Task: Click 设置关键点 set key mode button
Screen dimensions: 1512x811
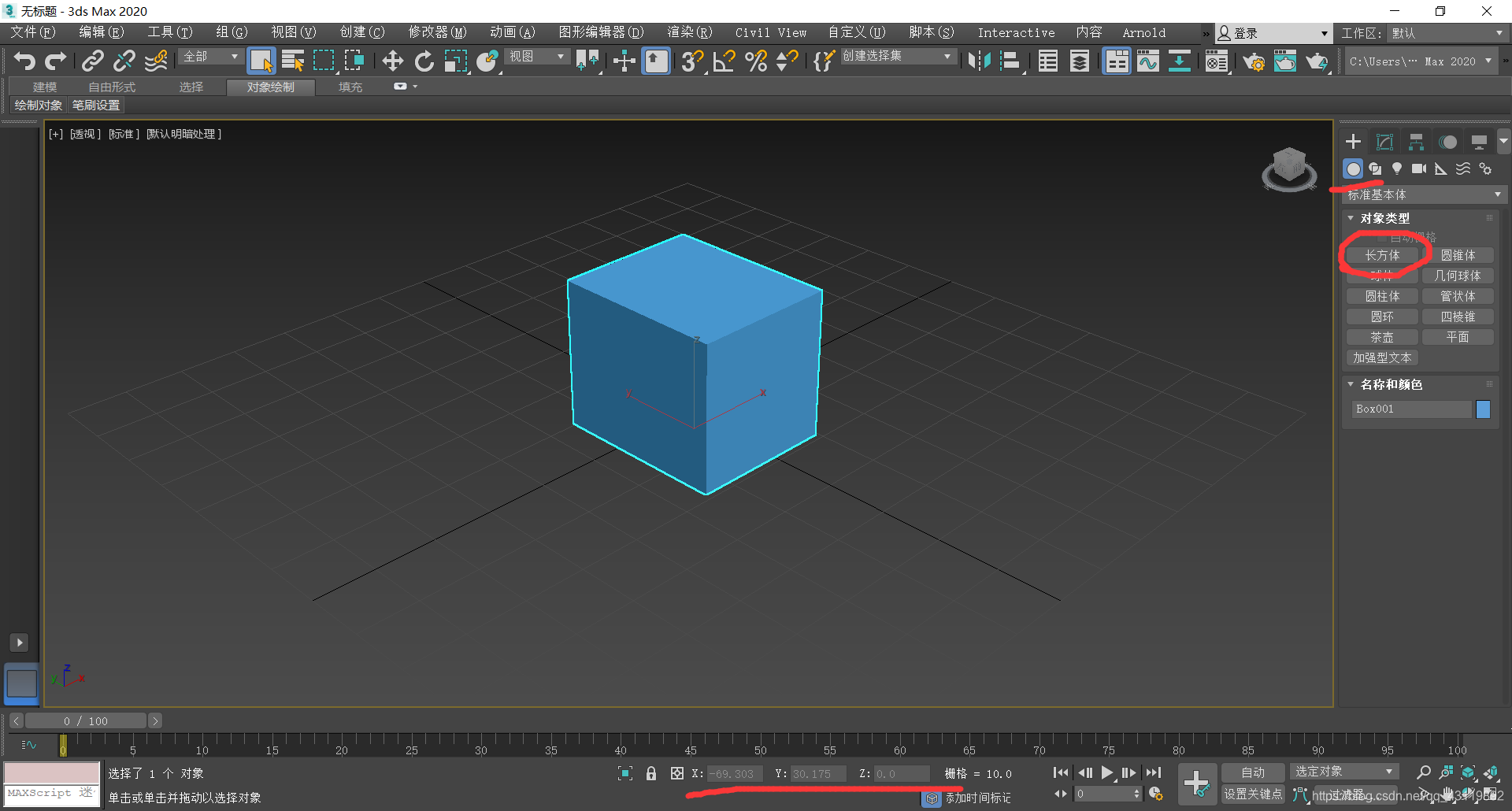Action: coord(1253,794)
